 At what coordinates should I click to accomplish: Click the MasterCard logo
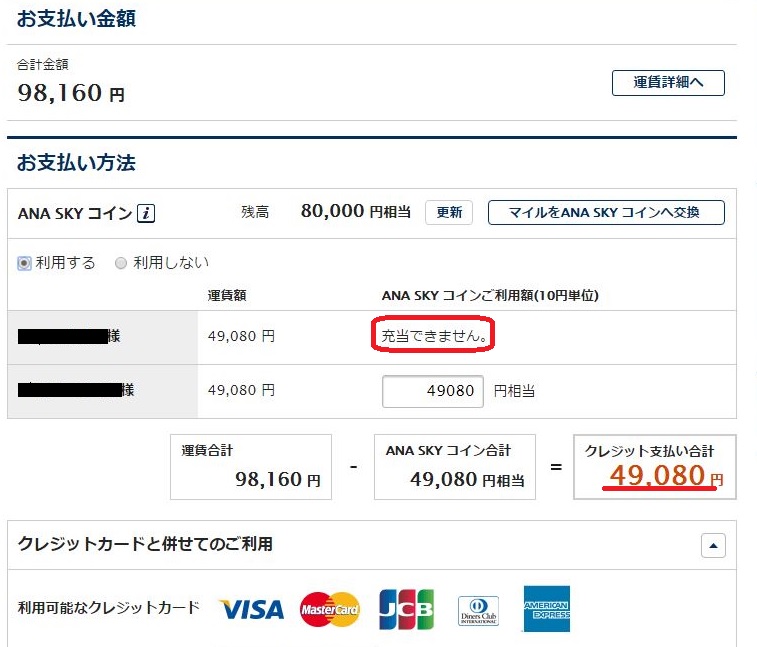click(330, 609)
